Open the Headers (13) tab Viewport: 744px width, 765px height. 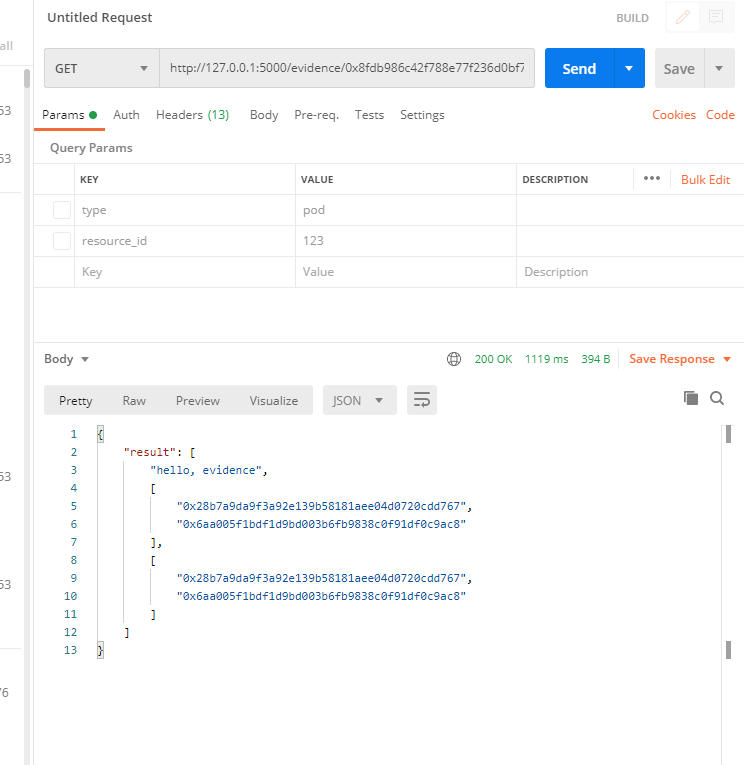[192, 115]
